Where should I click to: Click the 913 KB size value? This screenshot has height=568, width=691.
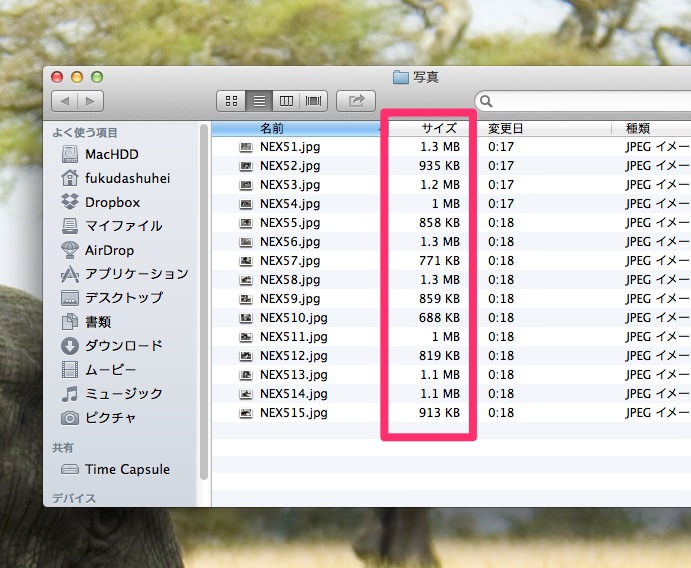(x=439, y=413)
